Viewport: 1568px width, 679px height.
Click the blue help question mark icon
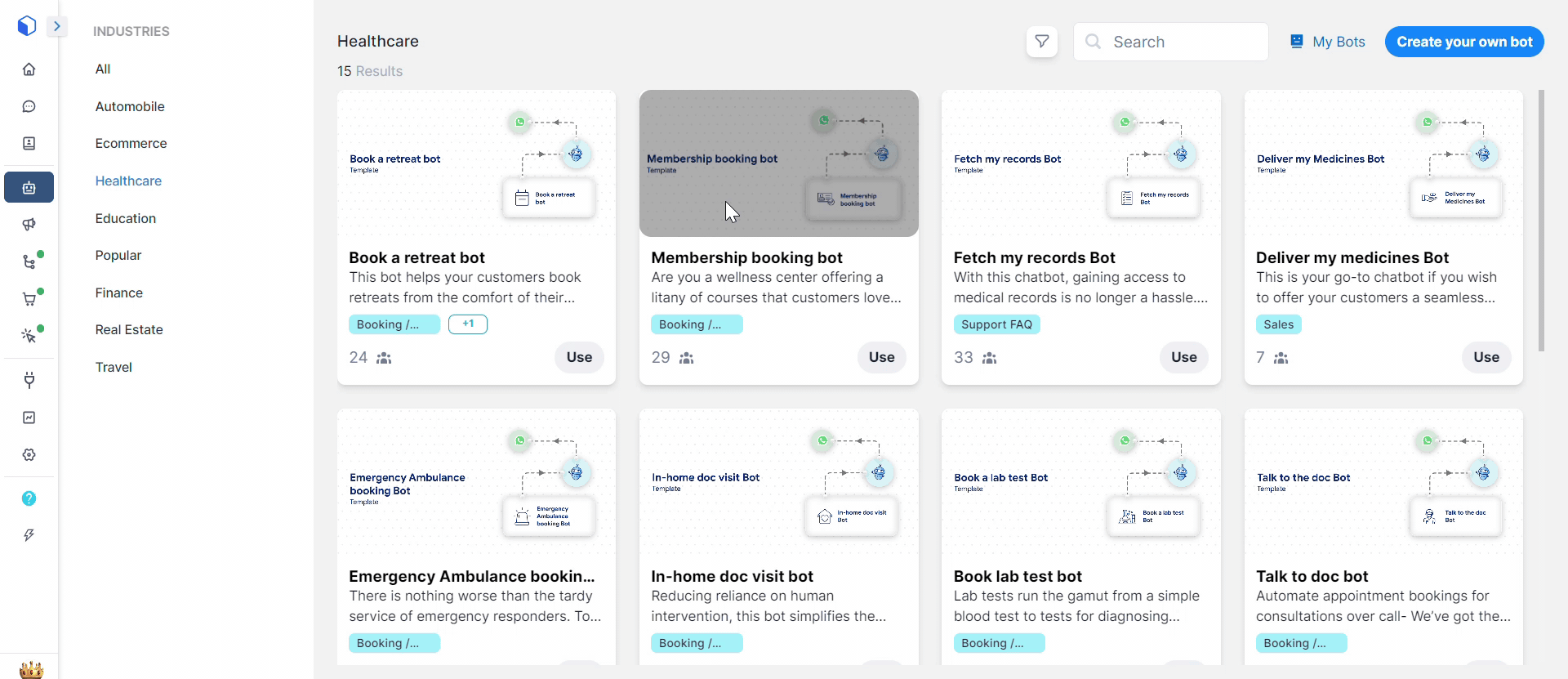click(29, 498)
